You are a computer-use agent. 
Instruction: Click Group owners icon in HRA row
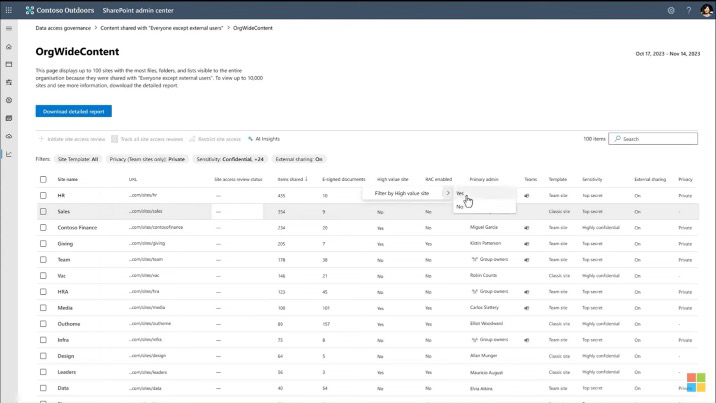pyautogui.click(x=474, y=291)
